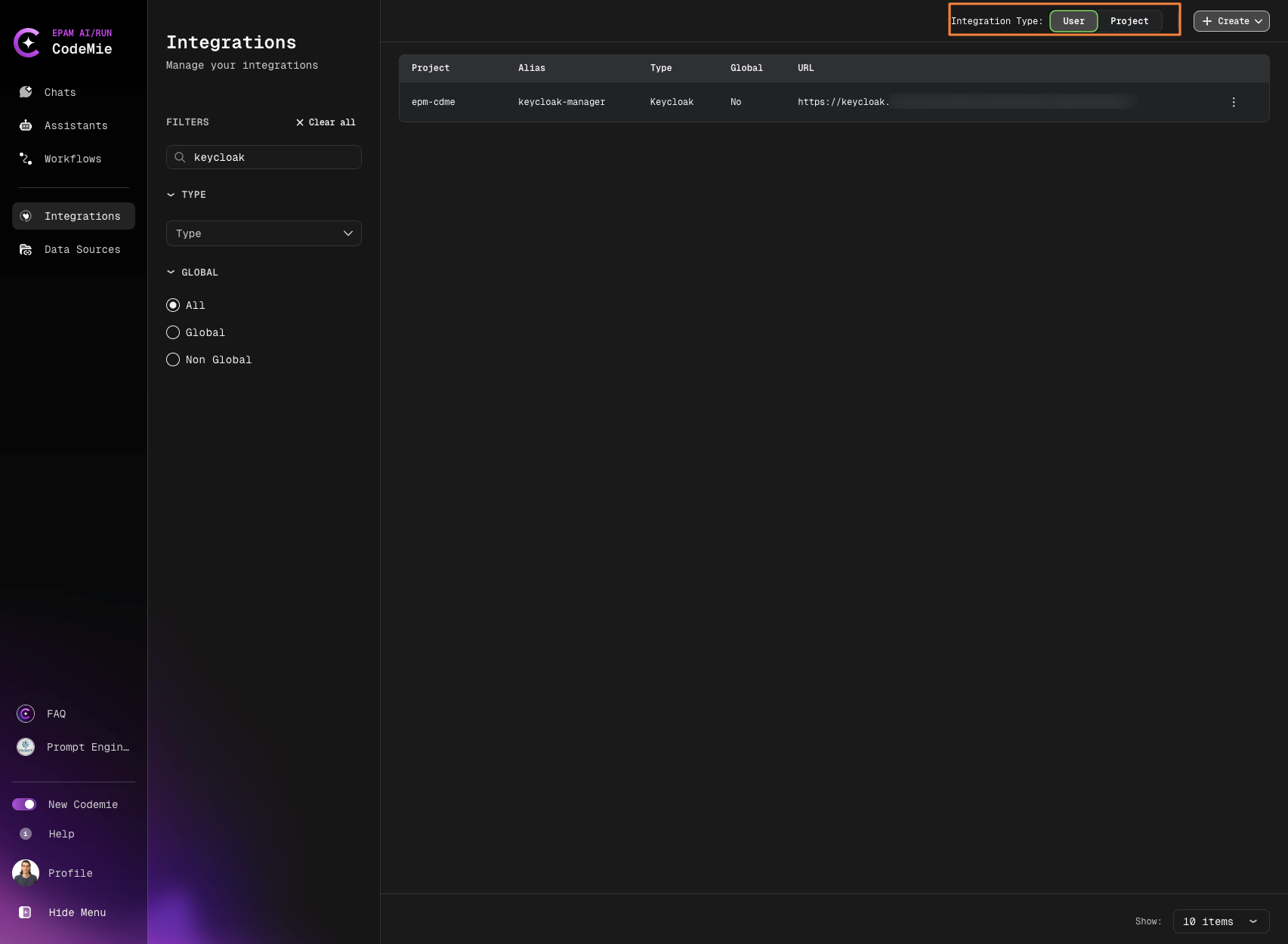
Task: Open the keycloak-manager row actions menu
Action: (1233, 102)
